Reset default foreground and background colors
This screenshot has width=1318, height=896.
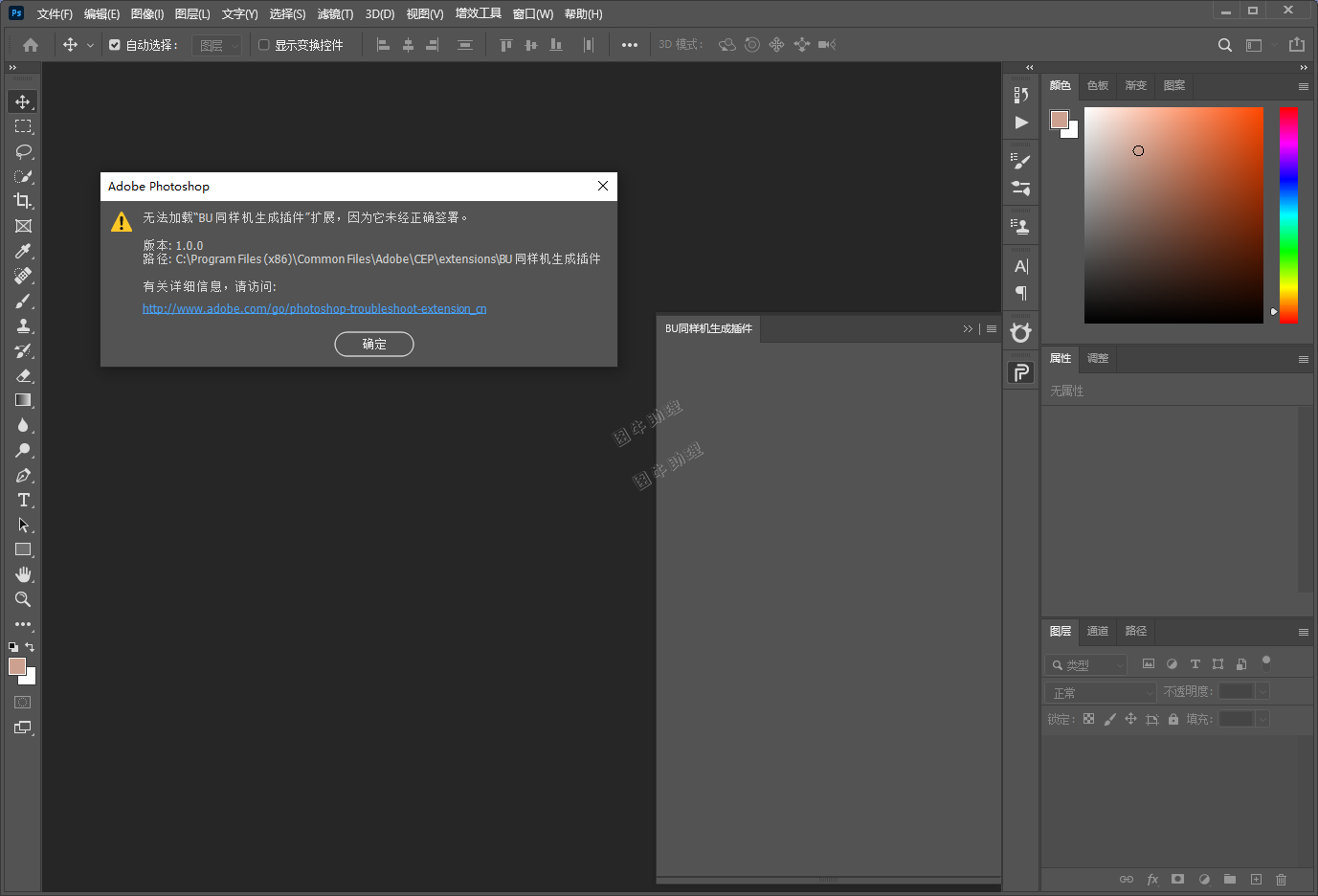coord(13,647)
